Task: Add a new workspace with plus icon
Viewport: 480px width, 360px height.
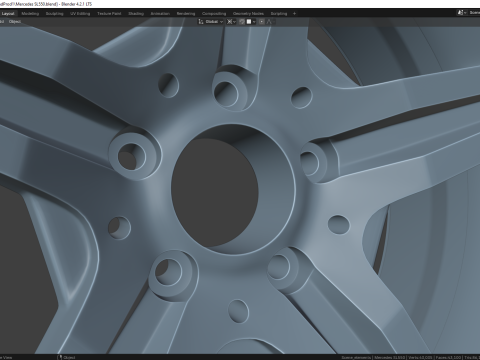Action: pyautogui.click(x=294, y=14)
